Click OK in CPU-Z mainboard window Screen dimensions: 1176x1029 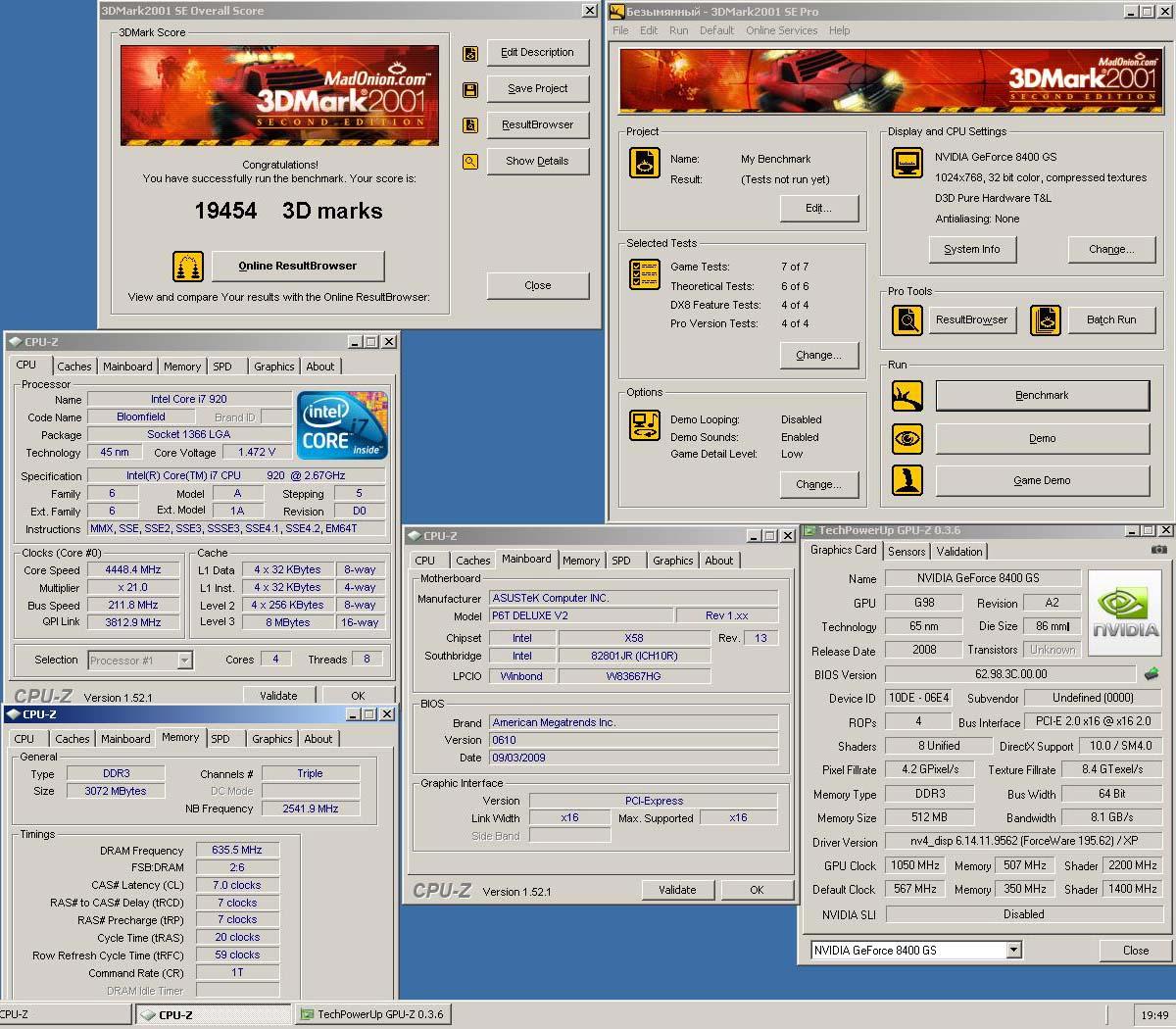click(x=757, y=890)
